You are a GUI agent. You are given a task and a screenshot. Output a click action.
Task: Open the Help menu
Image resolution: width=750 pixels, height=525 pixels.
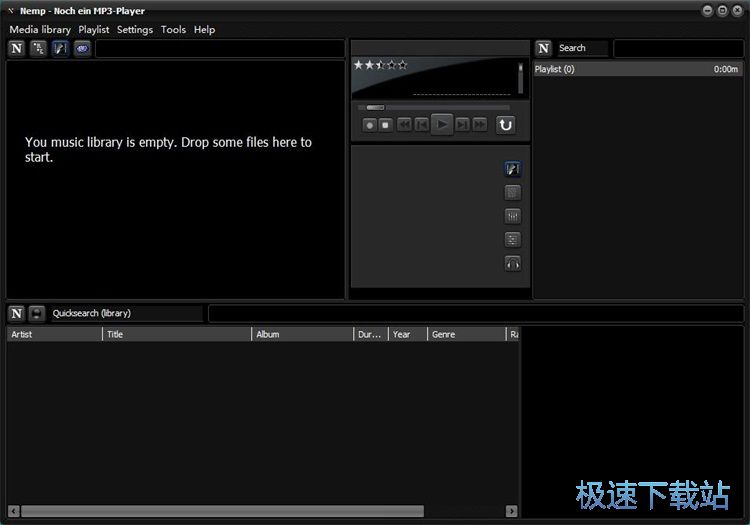[x=204, y=30]
